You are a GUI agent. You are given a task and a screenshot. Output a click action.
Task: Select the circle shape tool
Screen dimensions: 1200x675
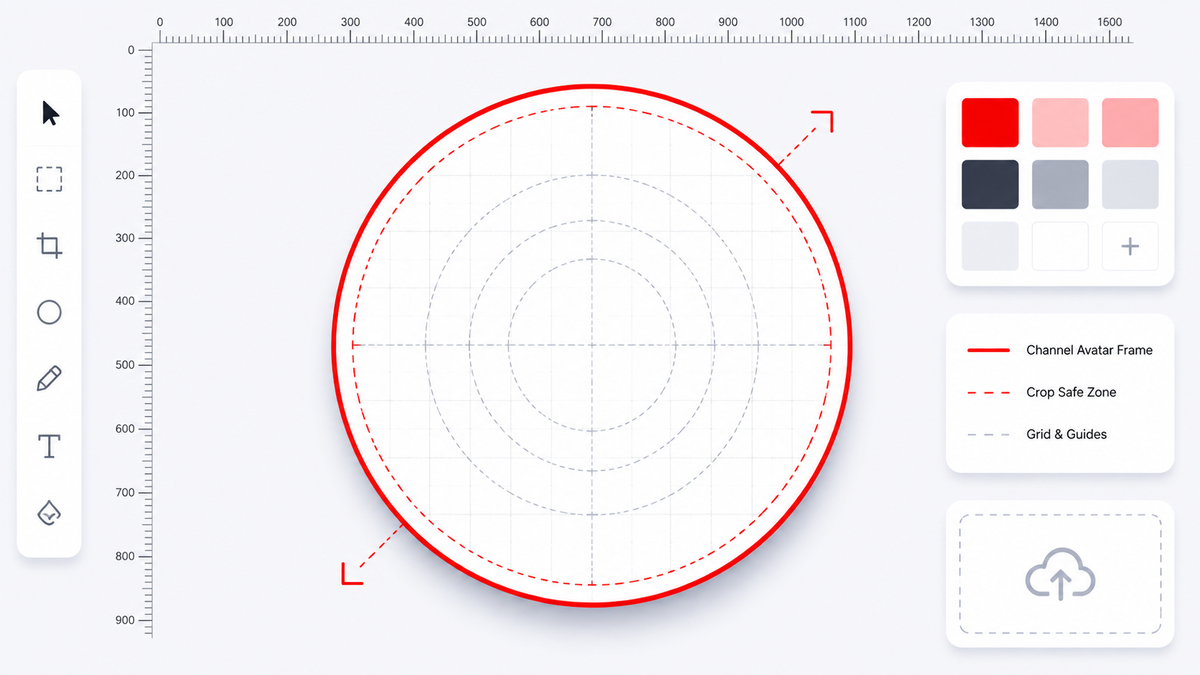pyautogui.click(x=49, y=312)
